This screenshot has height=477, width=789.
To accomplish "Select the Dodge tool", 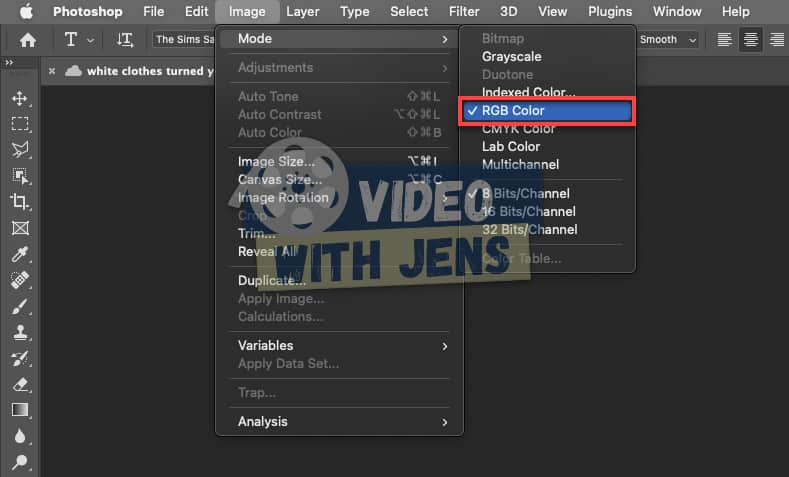I will tap(20, 462).
